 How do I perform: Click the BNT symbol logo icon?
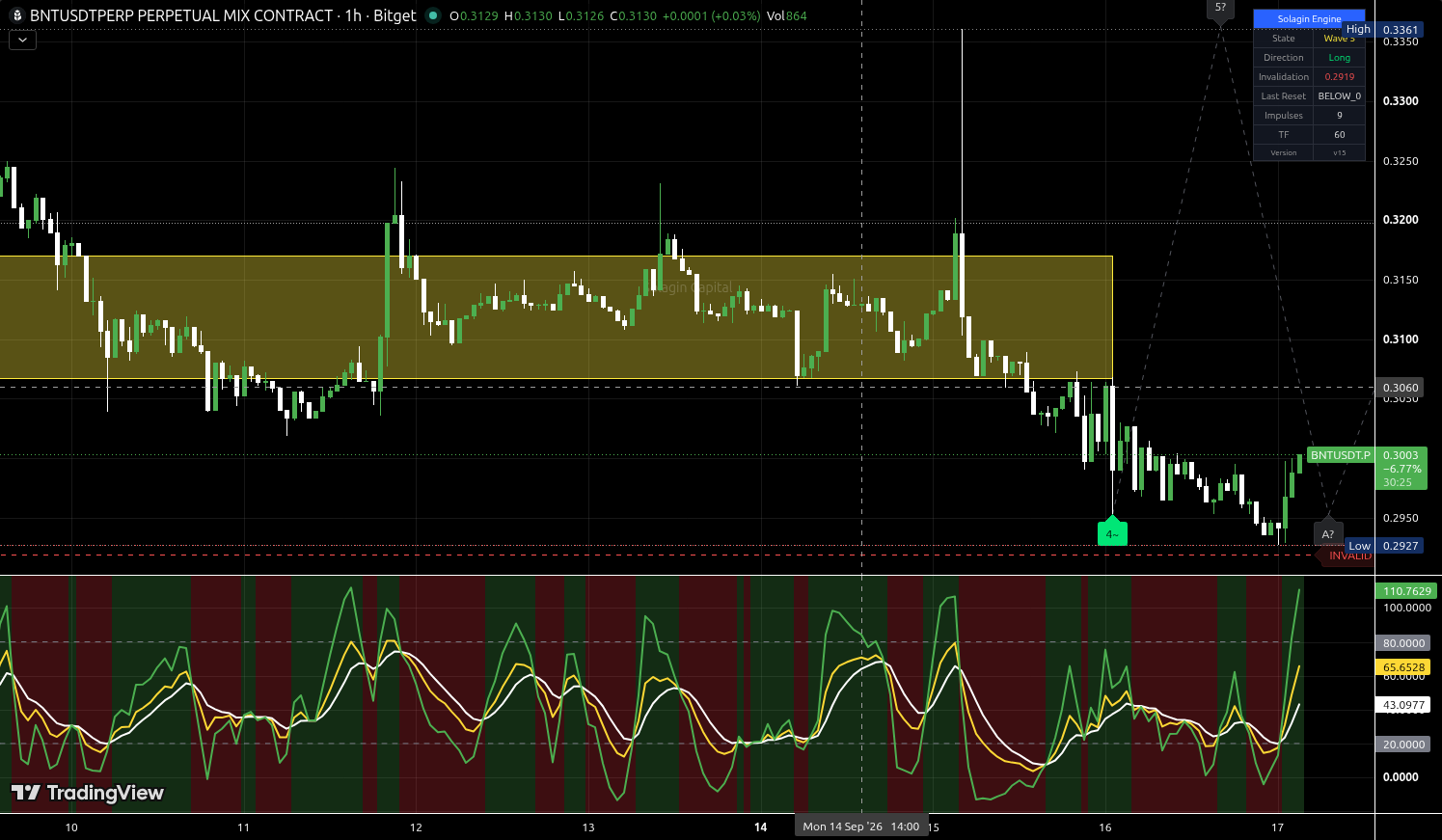click(16, 15)
